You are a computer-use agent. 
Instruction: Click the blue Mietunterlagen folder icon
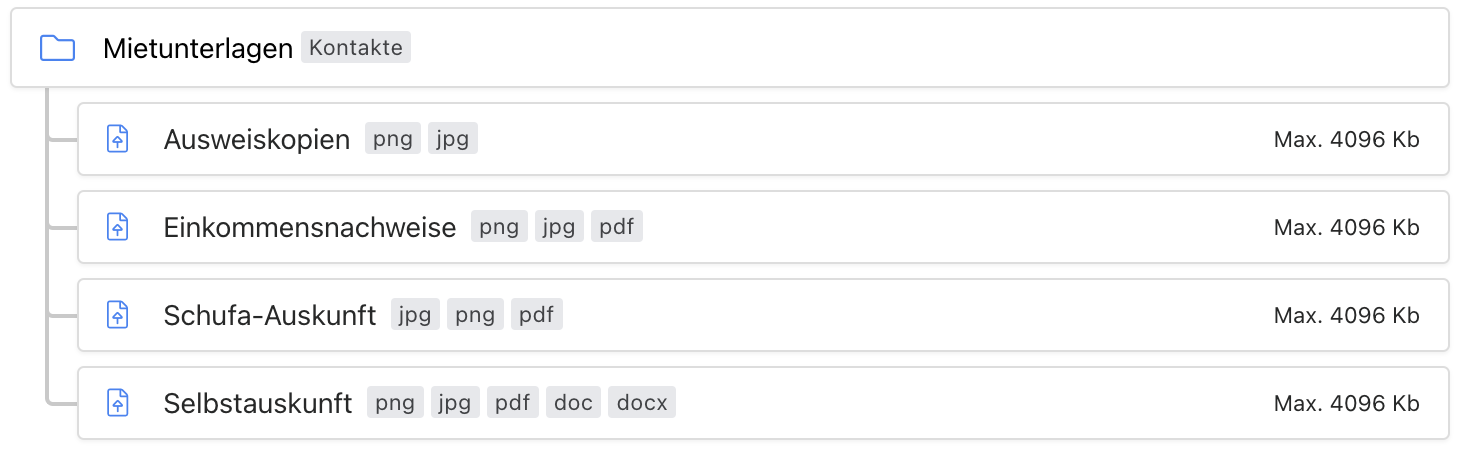tap(57, 48)
